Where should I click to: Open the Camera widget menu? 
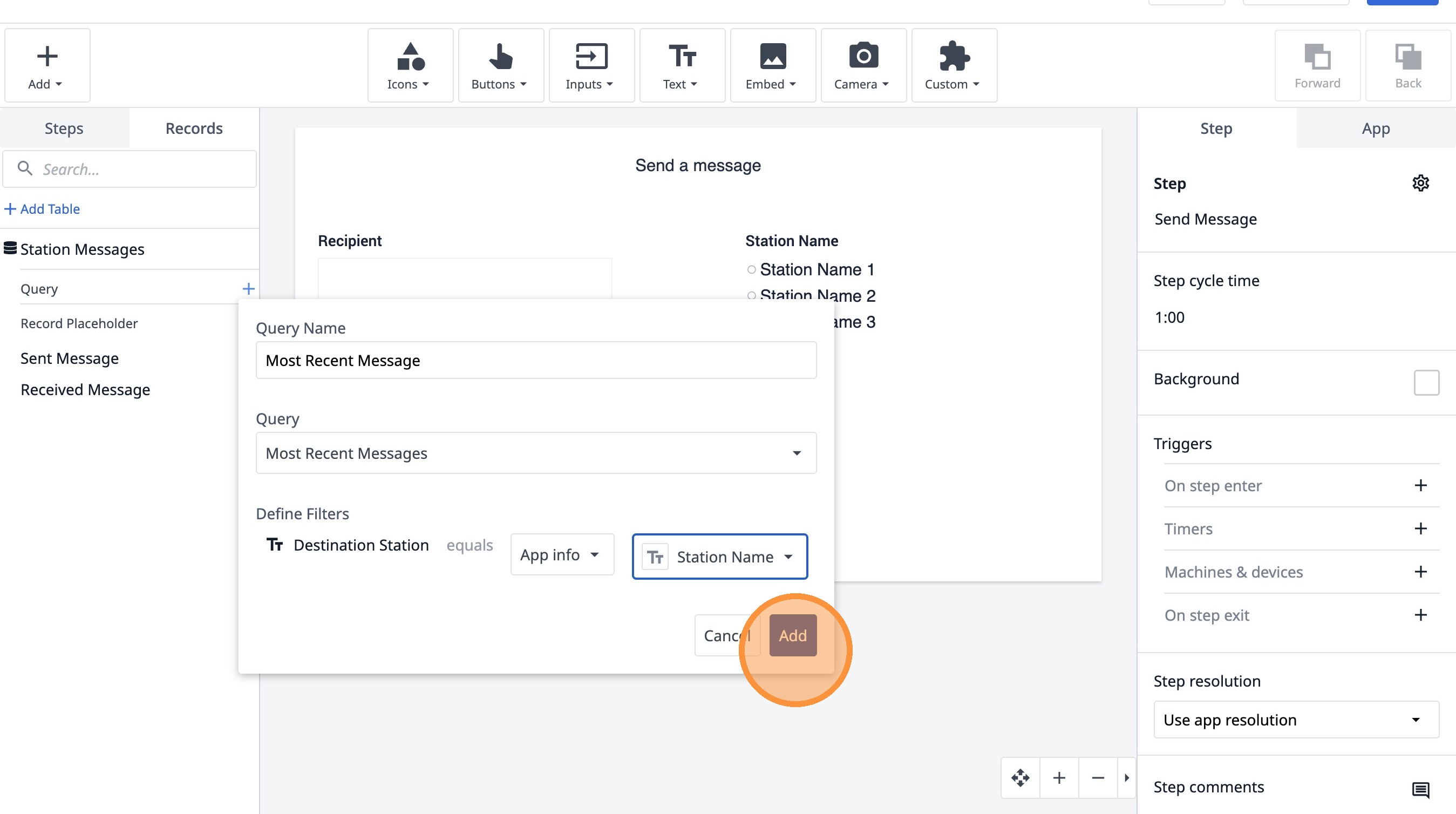(863, 65)
